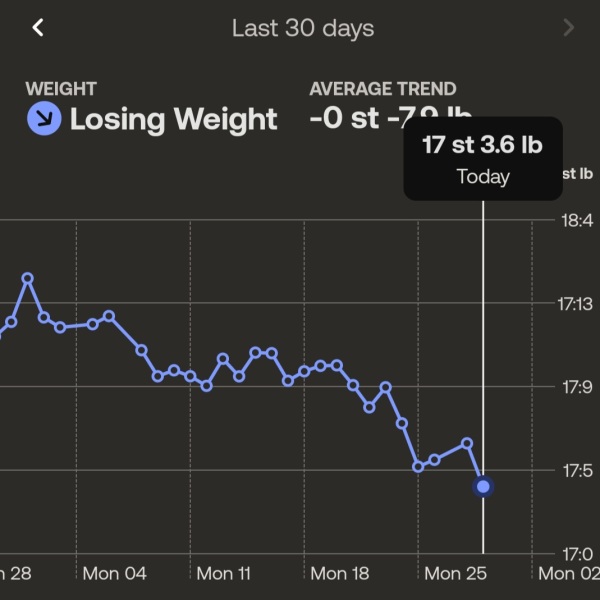Click the 17:5 weight axis label
This screenshot has width=600, height=600.
tap(576, 469)
